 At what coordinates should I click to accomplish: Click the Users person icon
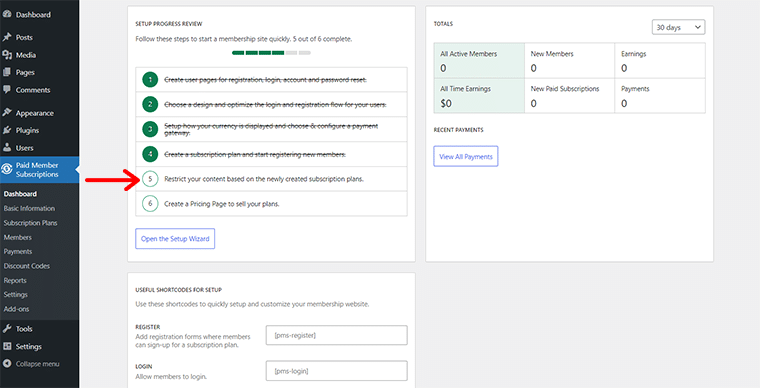click(7, 148)
